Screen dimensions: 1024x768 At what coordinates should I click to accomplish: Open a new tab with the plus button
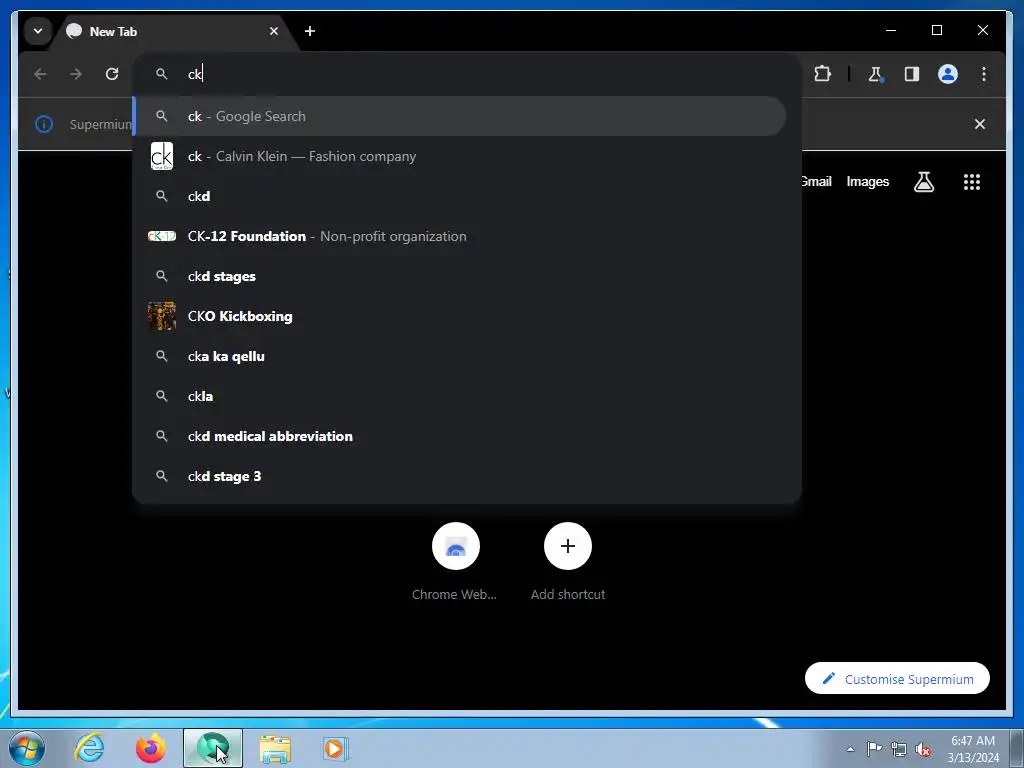(310, 31)
